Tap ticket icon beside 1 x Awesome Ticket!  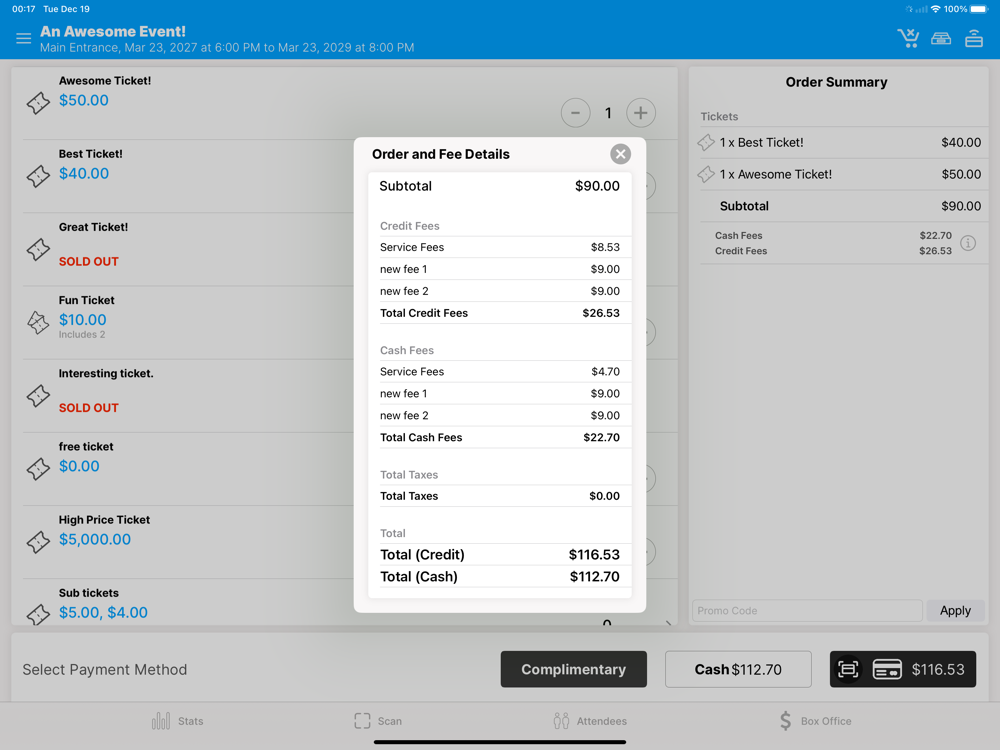[706, 174]
